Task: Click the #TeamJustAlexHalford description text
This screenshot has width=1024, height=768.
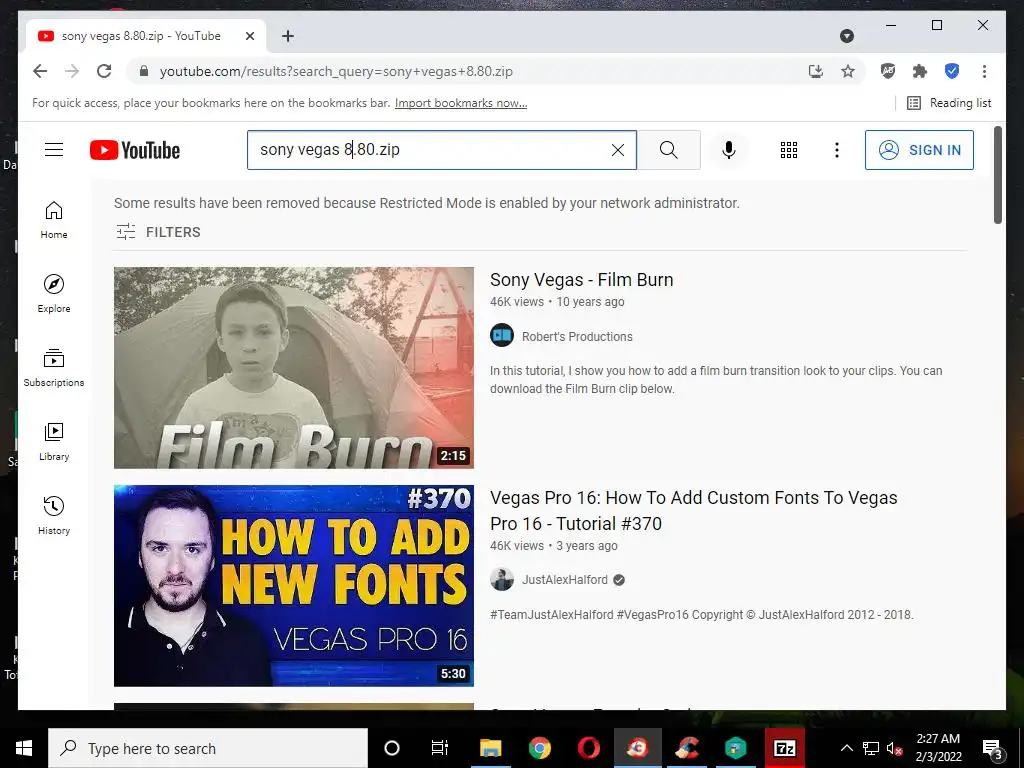Action: pyautogui.click(x=701, y=615)
